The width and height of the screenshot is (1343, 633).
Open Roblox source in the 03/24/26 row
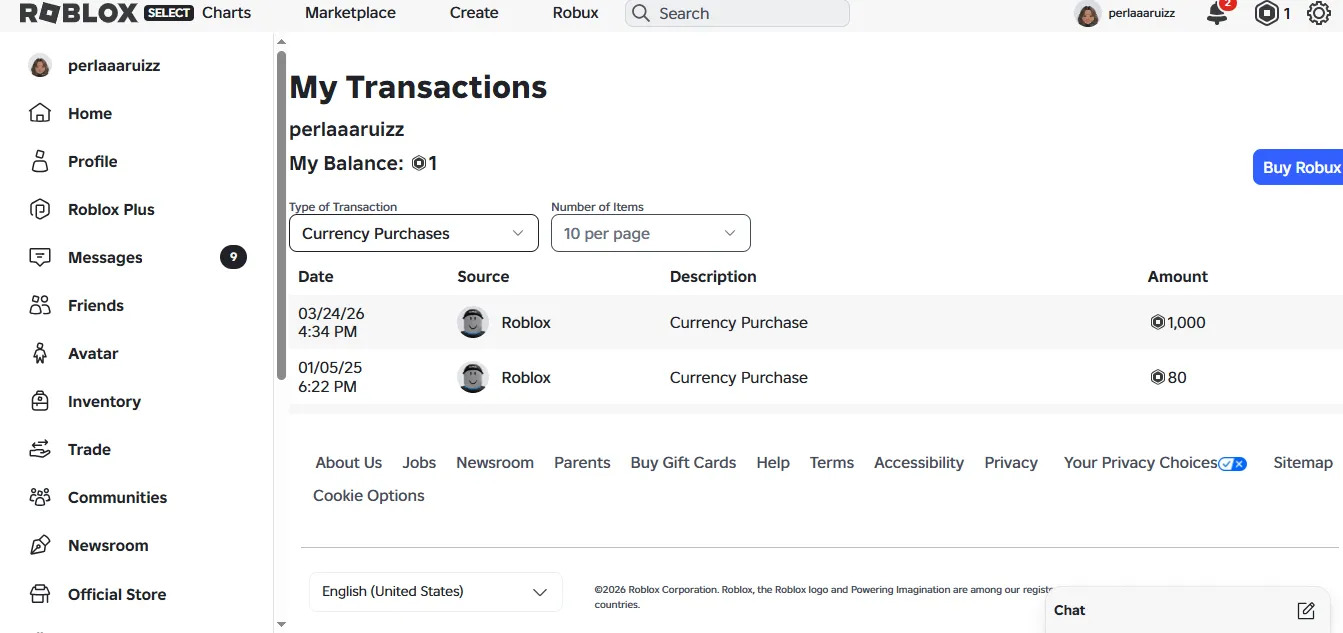click(504, 322)
